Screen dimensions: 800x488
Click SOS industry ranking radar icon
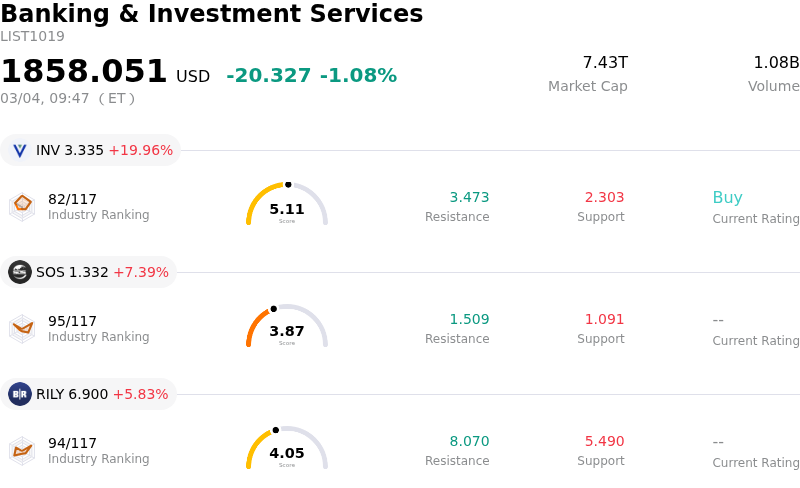22,328
